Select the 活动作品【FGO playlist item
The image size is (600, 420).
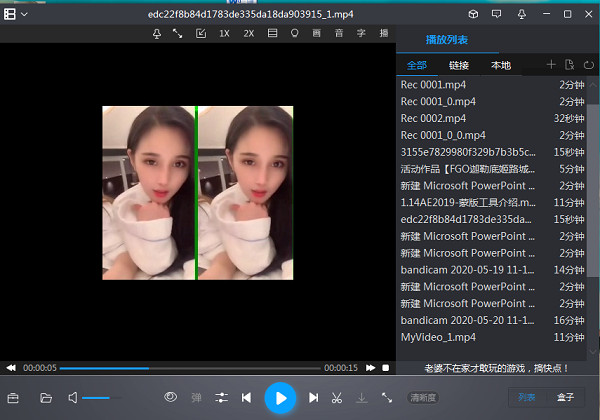(492, 169)
